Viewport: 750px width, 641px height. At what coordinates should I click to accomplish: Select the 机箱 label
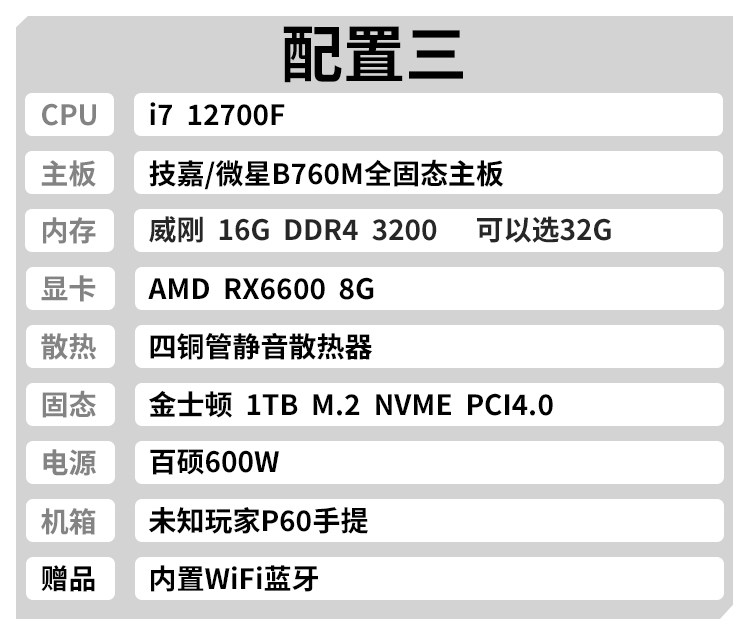[x=69, y=521]
